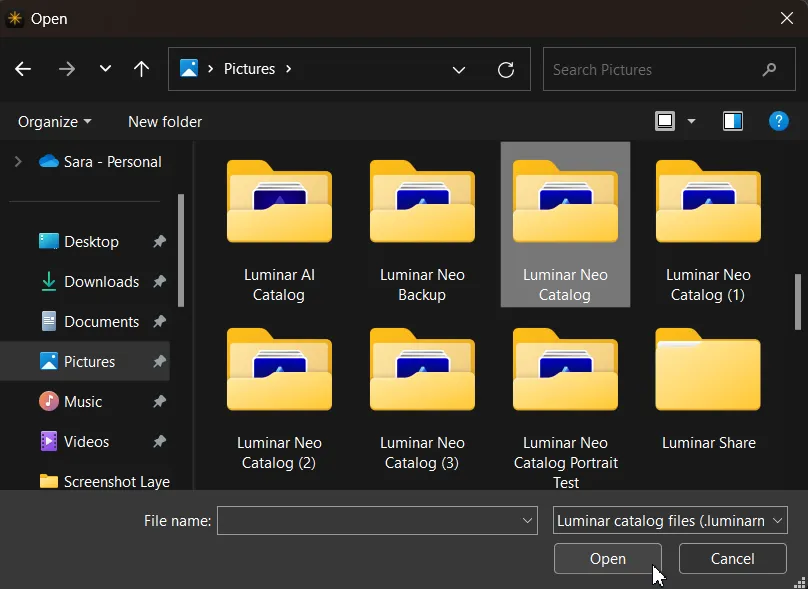808x589 pixels.
Task: Expand the view options dropdown arrow
Action: coord(691,121)
